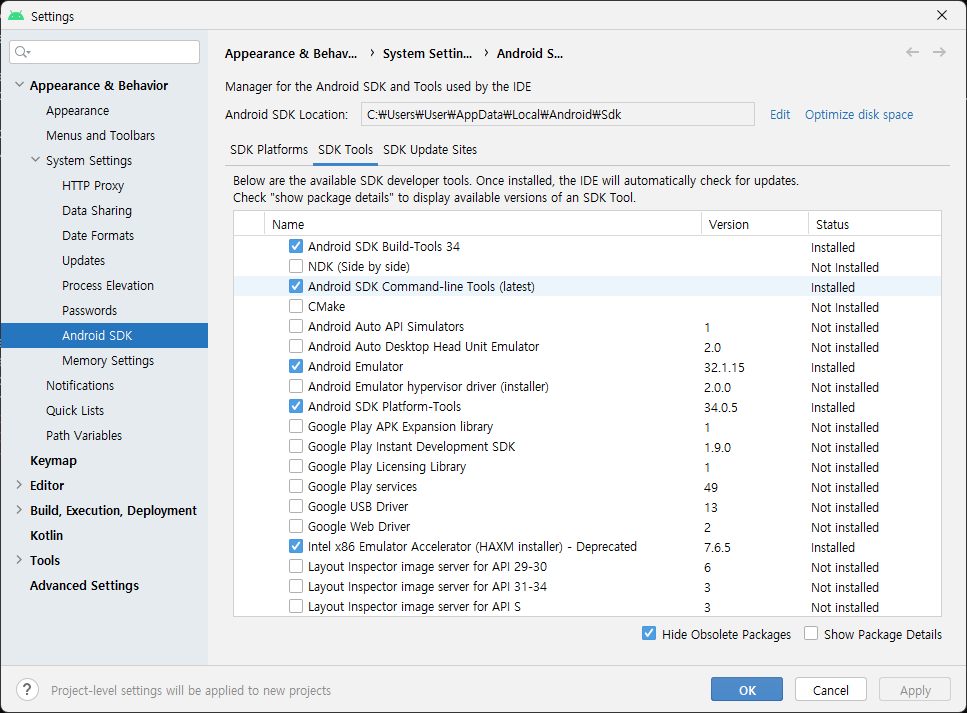Check Google Play Licensing Library

296,466
